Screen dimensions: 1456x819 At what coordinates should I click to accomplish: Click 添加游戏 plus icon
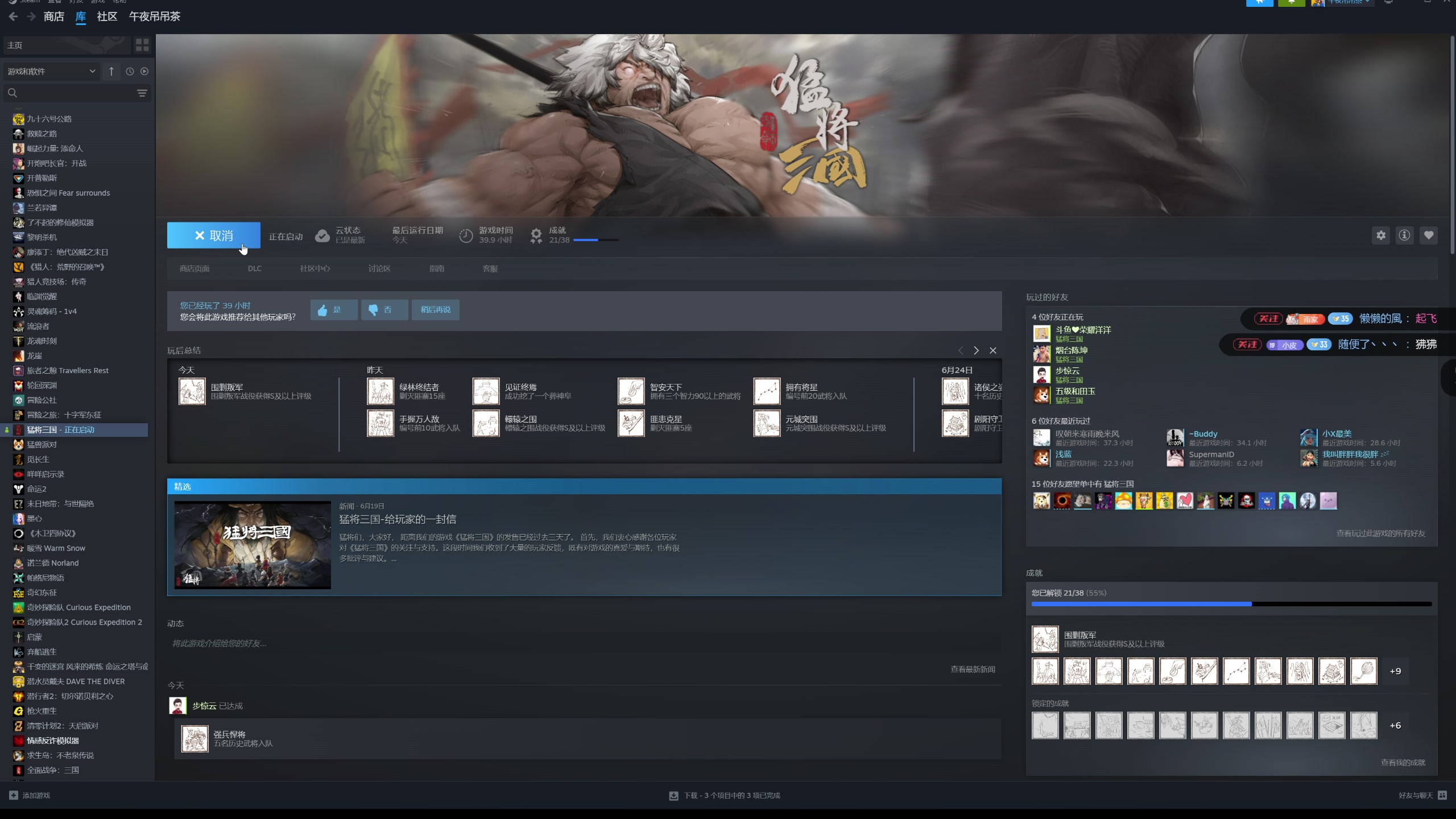tap(14, 795)
